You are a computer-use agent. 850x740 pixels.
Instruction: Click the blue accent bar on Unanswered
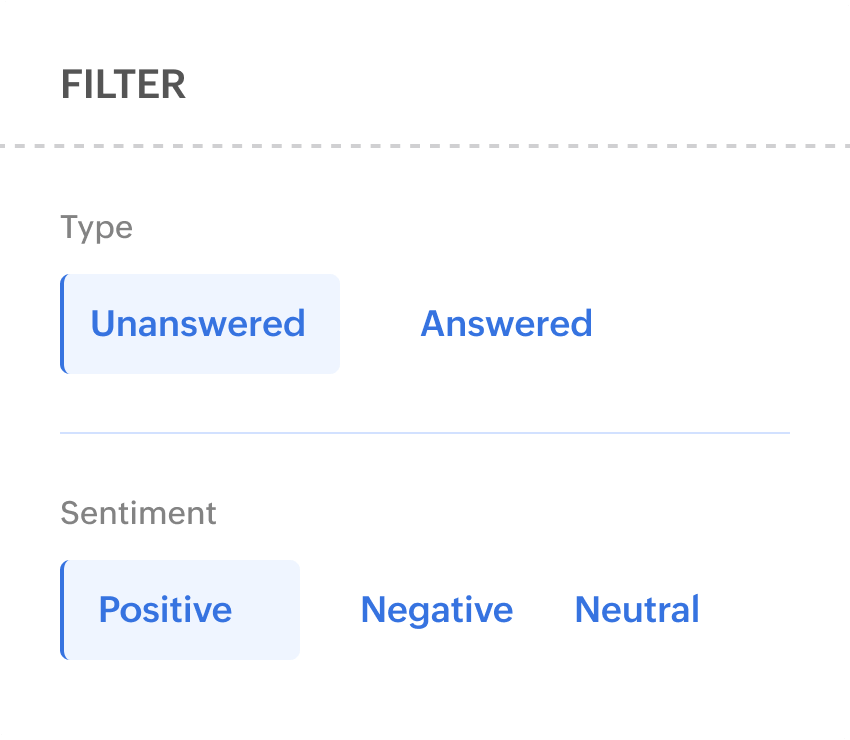[x=63, y=324]
